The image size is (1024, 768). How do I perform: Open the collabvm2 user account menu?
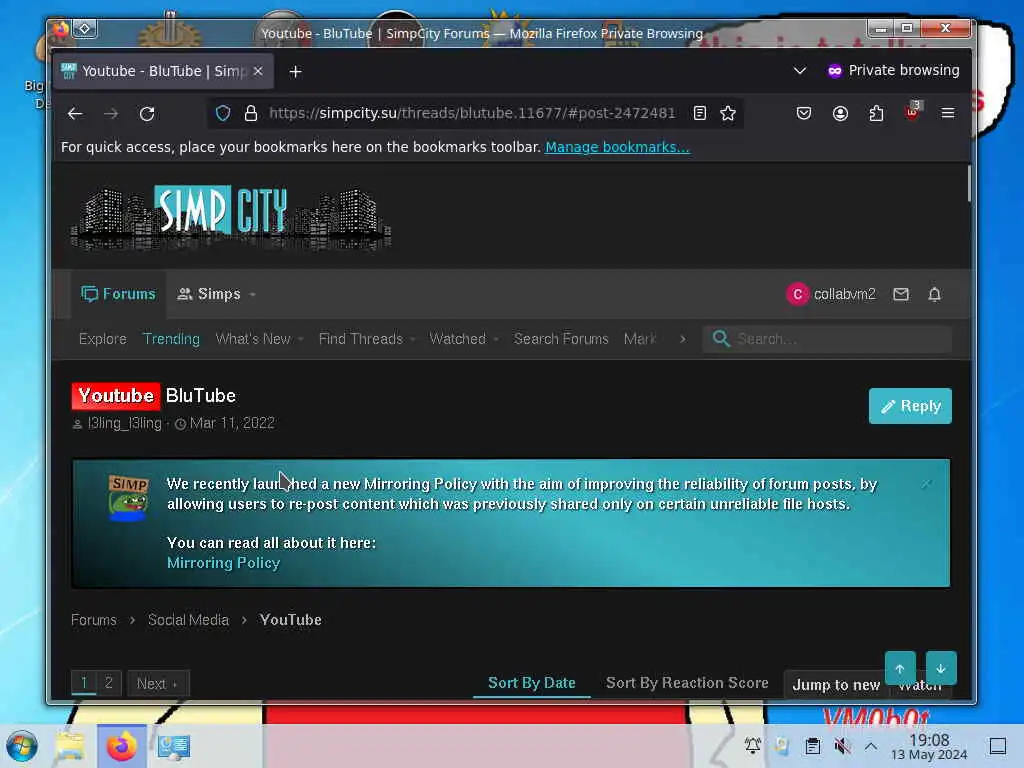click(831, 294)
